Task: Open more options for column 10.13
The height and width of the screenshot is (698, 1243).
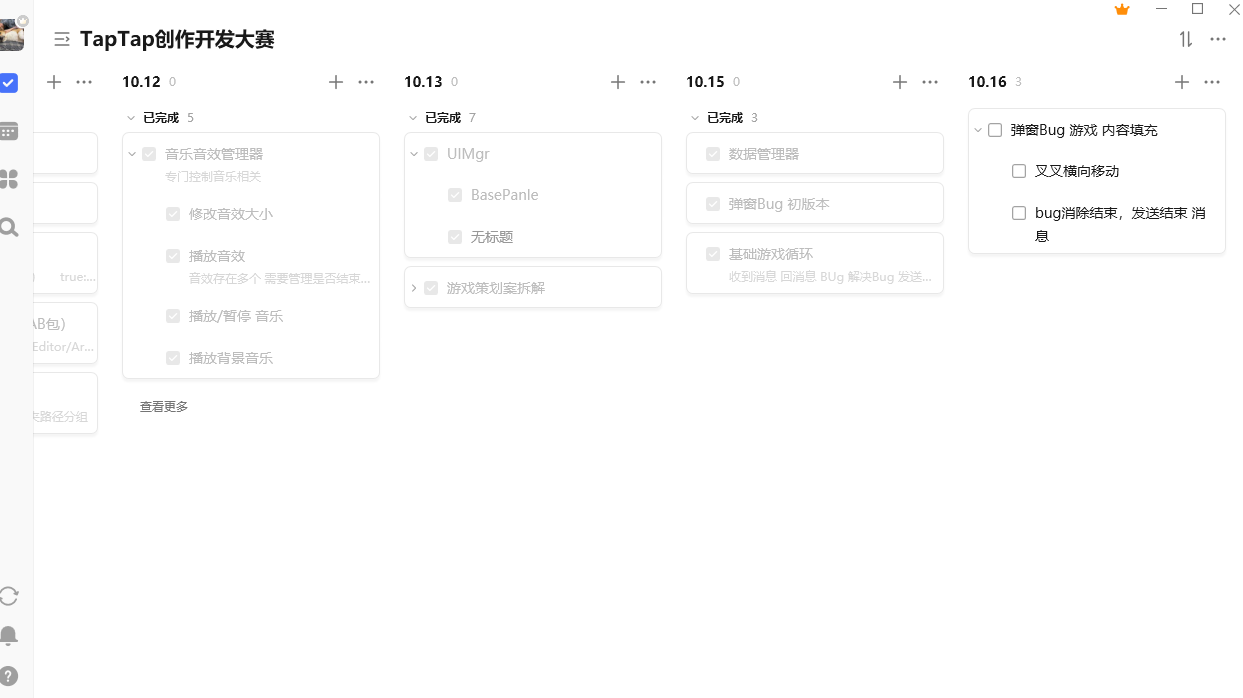Action: click(648, 82)
